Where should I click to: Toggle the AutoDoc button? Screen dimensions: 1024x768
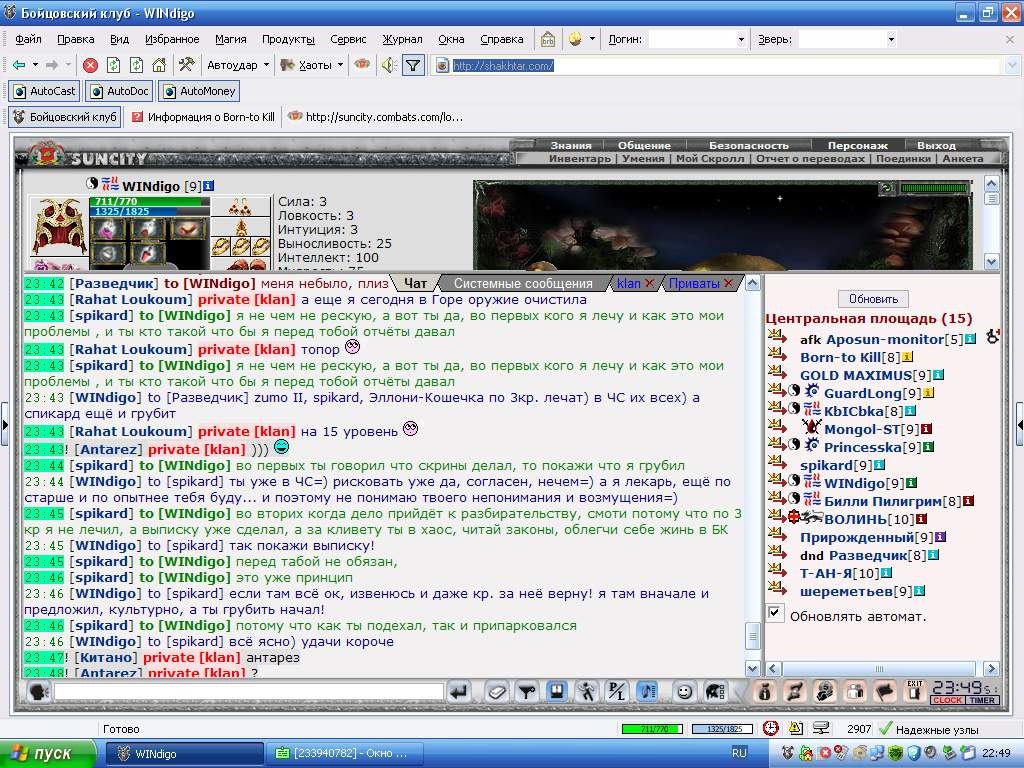119,91
